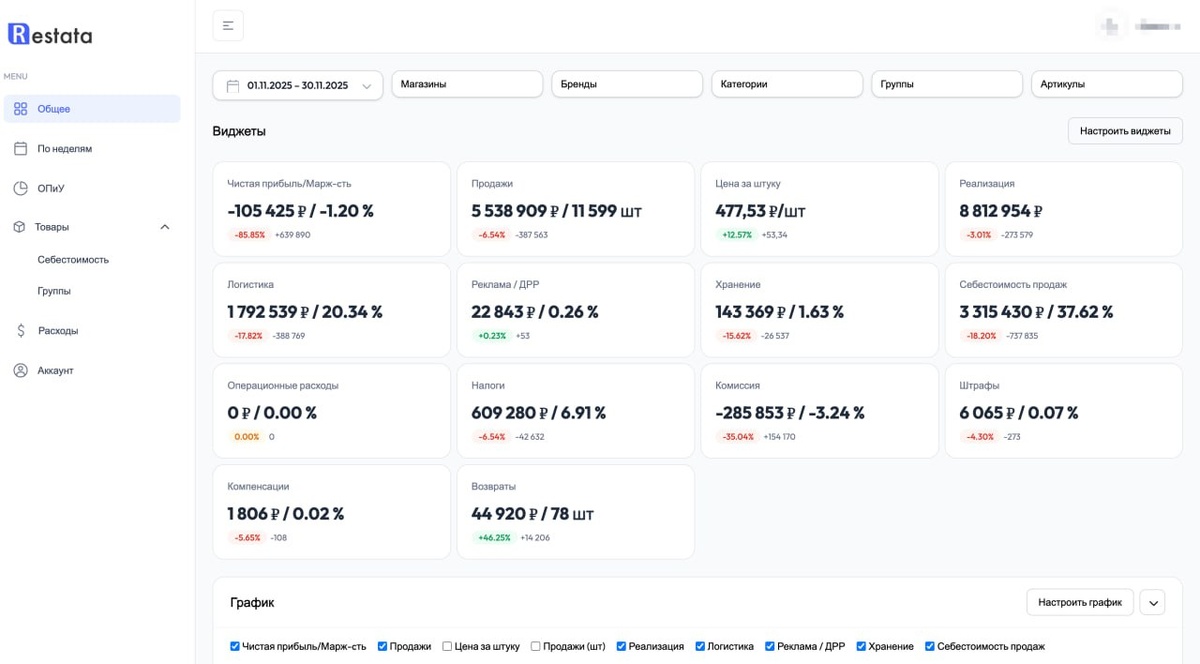Uncheck the Хранение chart checkbox
1200x664 pixels.
[861, 646]
